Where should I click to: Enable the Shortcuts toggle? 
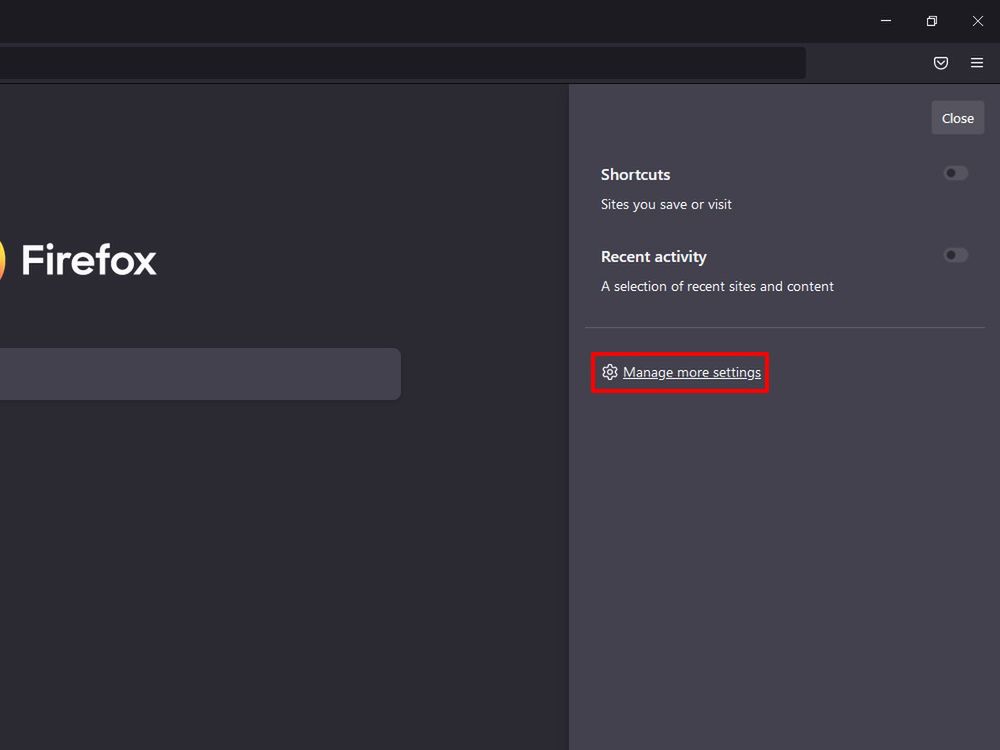coord(955,173)
